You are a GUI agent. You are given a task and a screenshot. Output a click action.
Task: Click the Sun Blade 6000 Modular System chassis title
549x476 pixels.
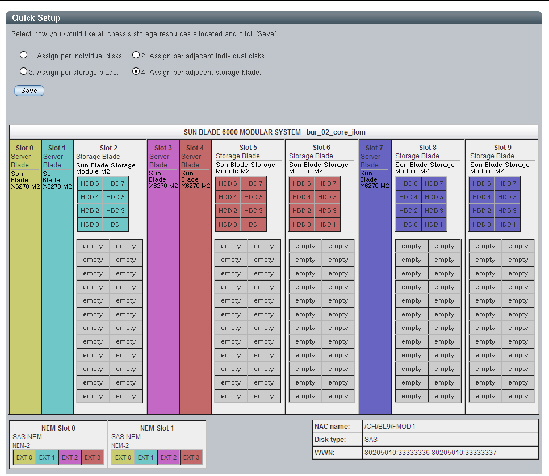tap(274, 132)
